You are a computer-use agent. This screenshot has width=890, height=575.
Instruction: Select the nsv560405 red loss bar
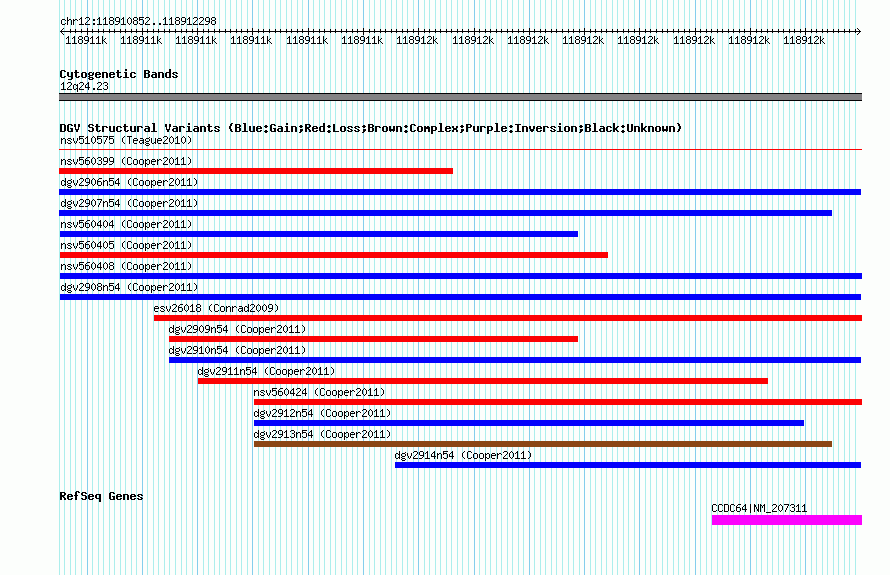334,255
